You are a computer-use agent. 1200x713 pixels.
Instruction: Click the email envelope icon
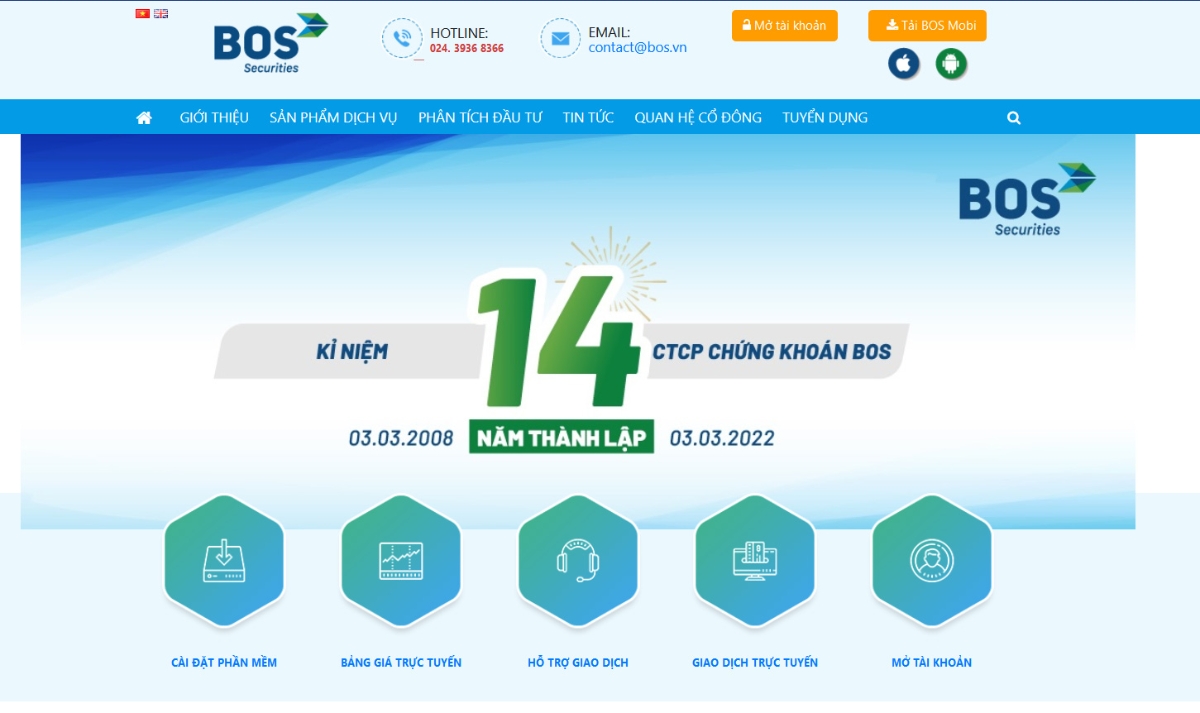coord(560,39)
